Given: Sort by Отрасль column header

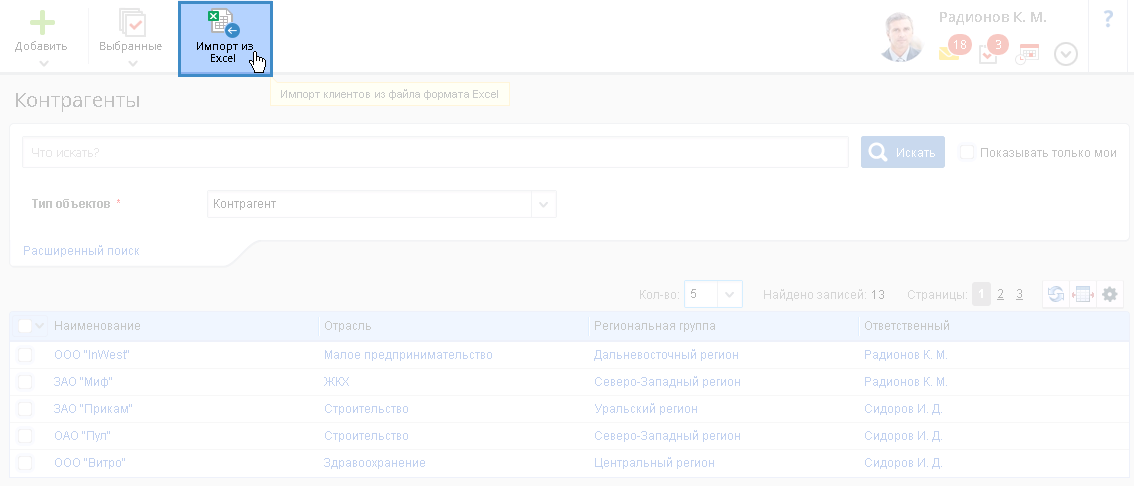Looking at the screenshot, I should tap(347, 326).
